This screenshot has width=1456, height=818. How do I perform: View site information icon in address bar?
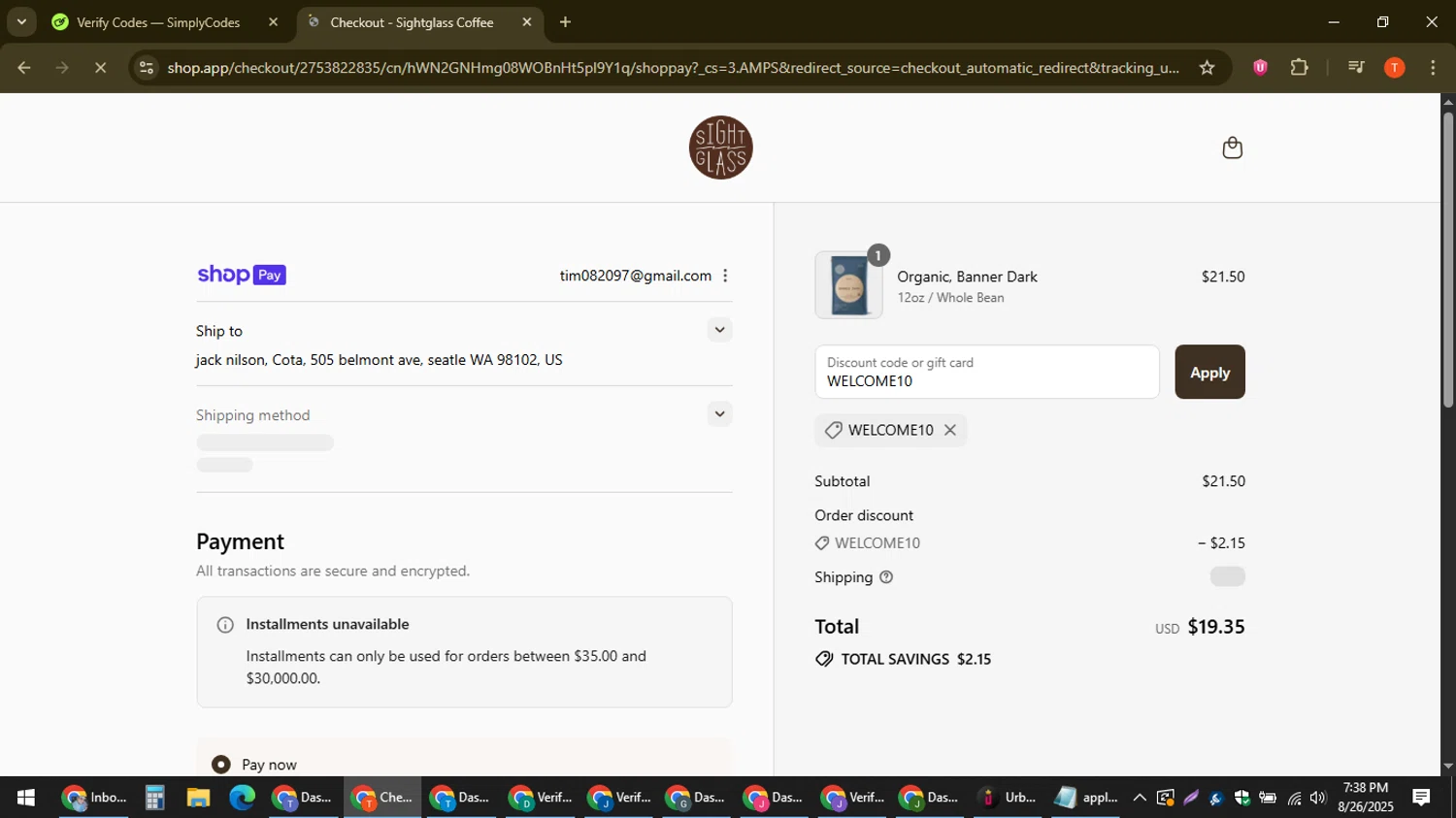pyautogui.click(x=146, y=68)
